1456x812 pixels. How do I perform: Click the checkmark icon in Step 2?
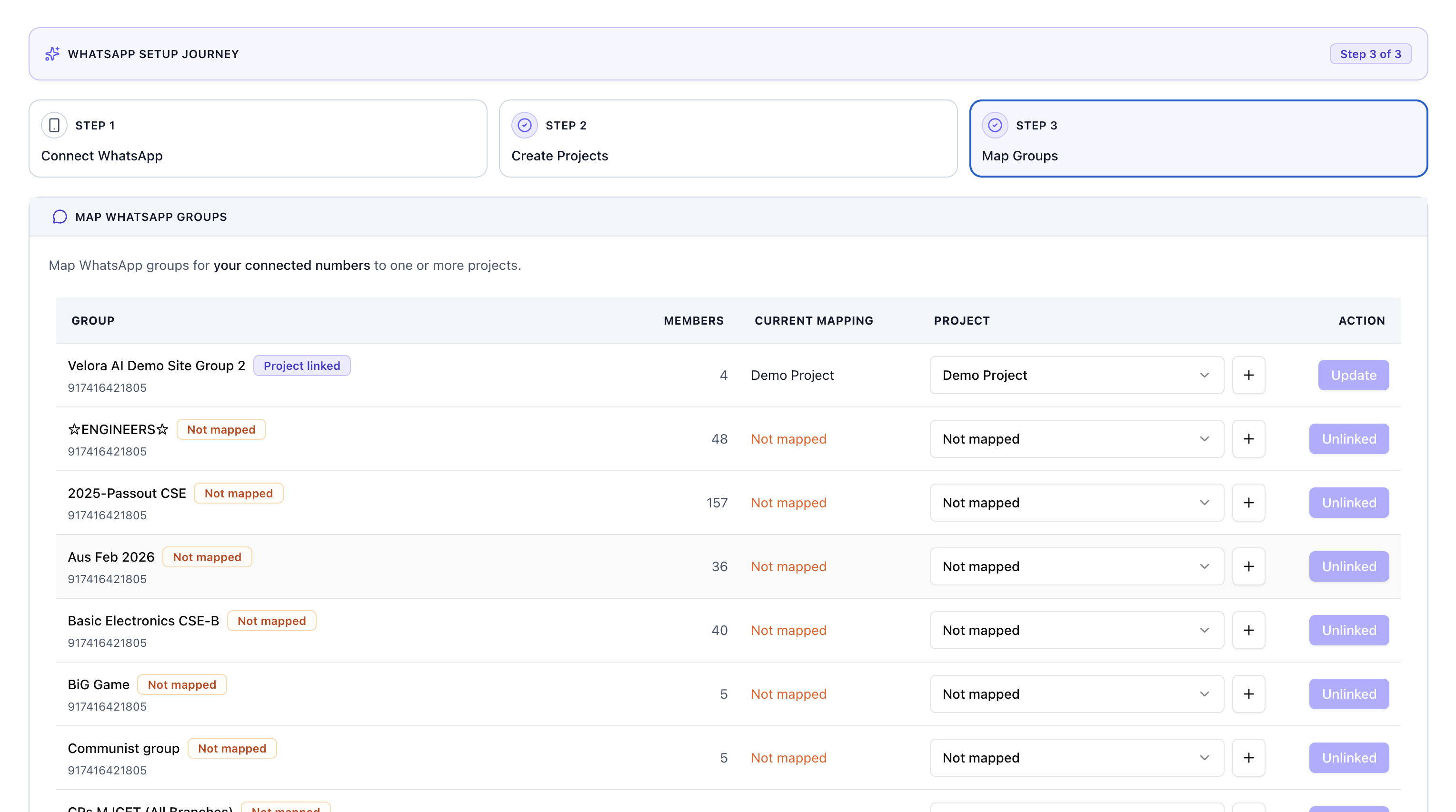pos(525,125)
